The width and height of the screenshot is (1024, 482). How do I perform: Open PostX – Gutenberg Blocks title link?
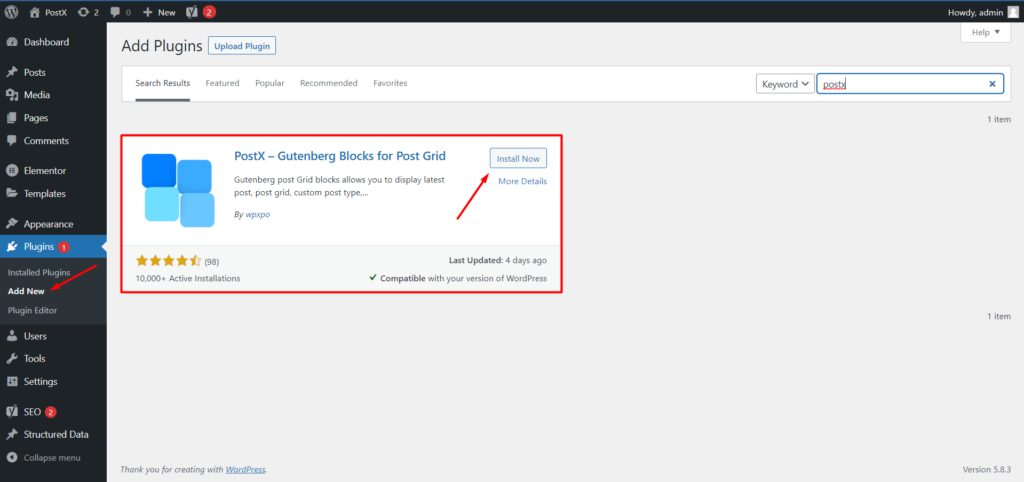[x=340, y=156]
